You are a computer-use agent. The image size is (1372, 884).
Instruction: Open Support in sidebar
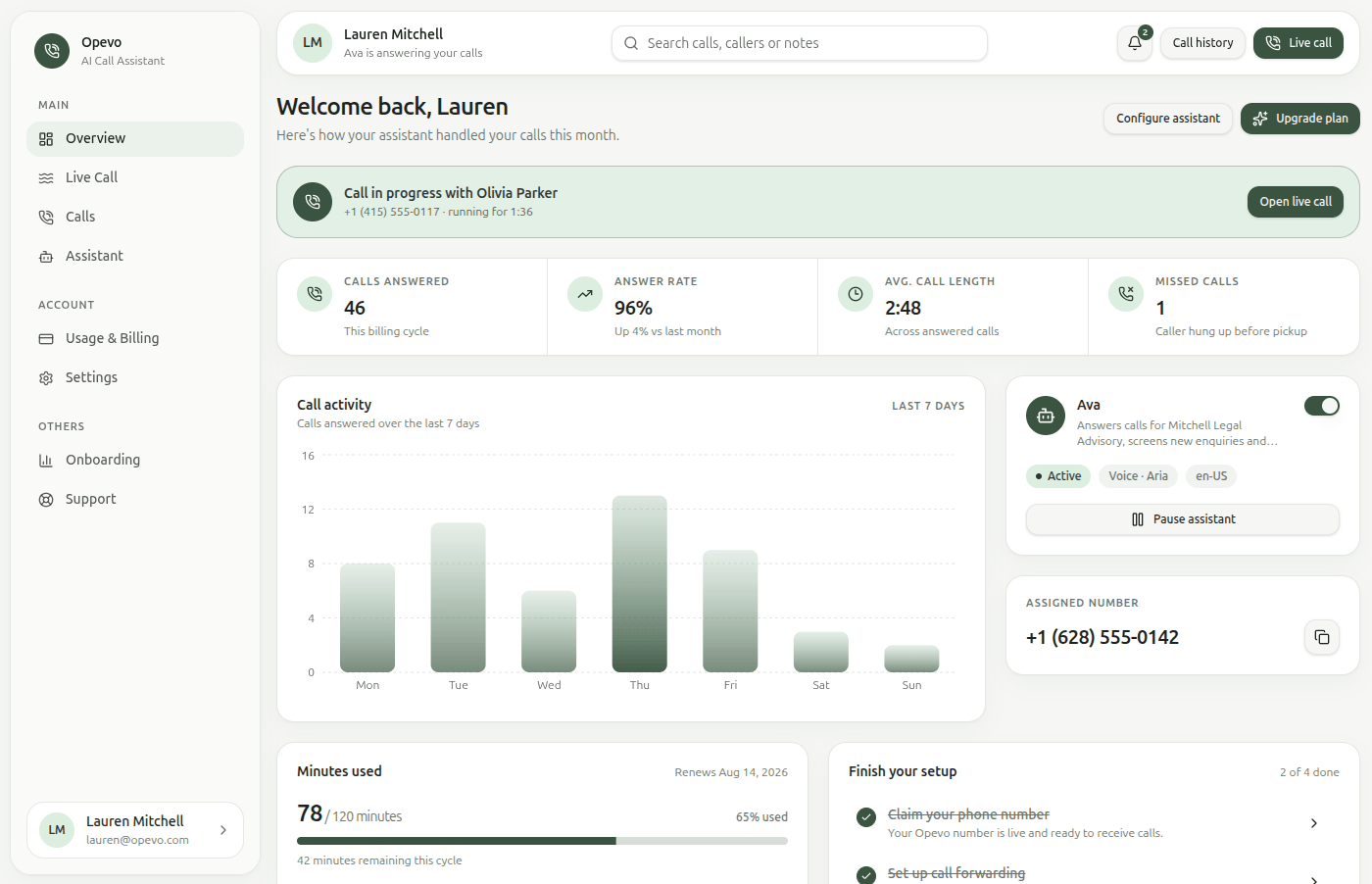(x=135, y=500)
